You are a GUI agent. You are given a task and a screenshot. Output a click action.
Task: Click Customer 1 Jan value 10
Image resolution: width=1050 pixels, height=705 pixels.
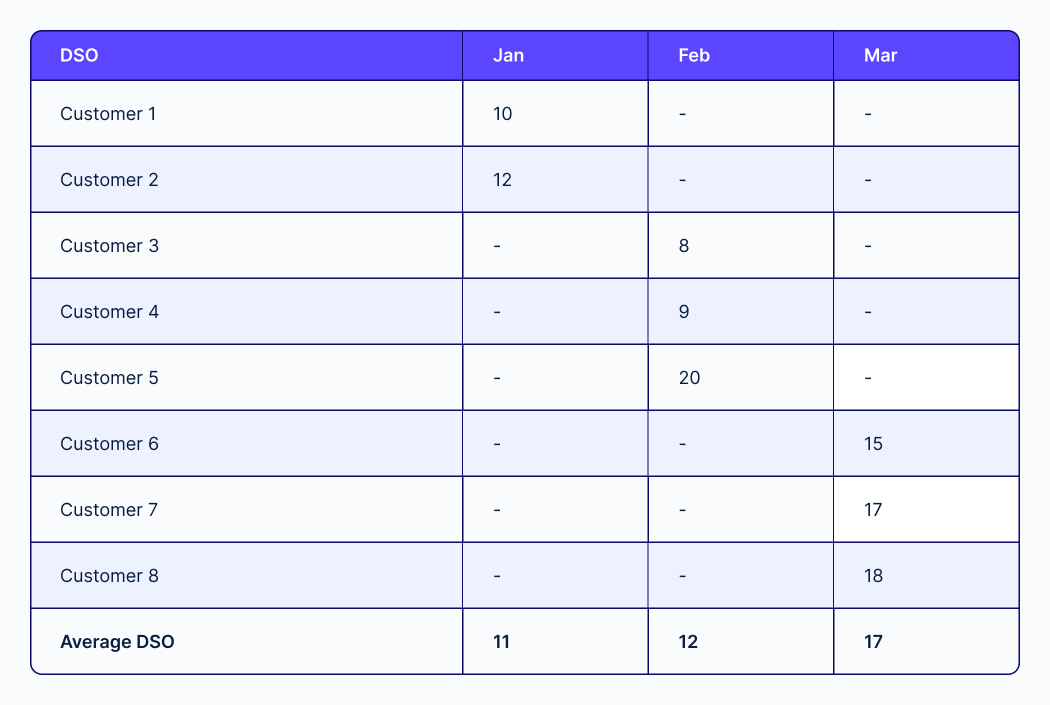(502, 114)
